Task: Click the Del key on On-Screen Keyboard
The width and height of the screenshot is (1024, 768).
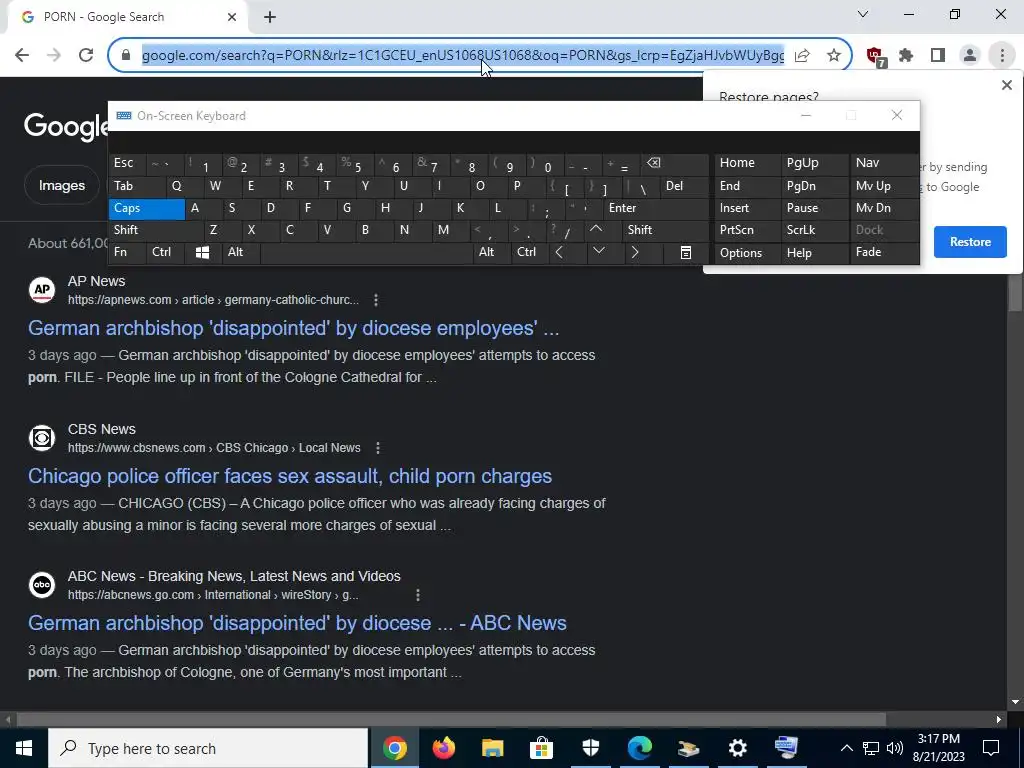Action: click(x=684, y=186)
